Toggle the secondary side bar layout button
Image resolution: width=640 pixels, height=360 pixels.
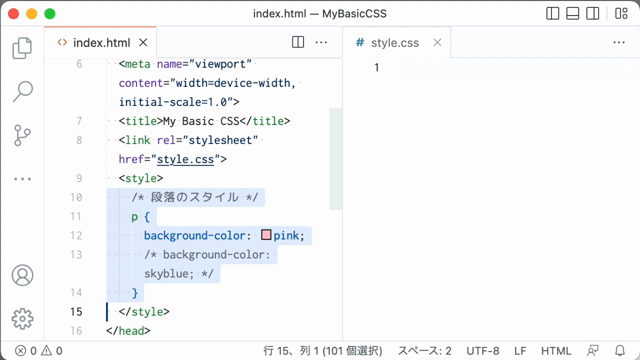click(x=593, y=13)
